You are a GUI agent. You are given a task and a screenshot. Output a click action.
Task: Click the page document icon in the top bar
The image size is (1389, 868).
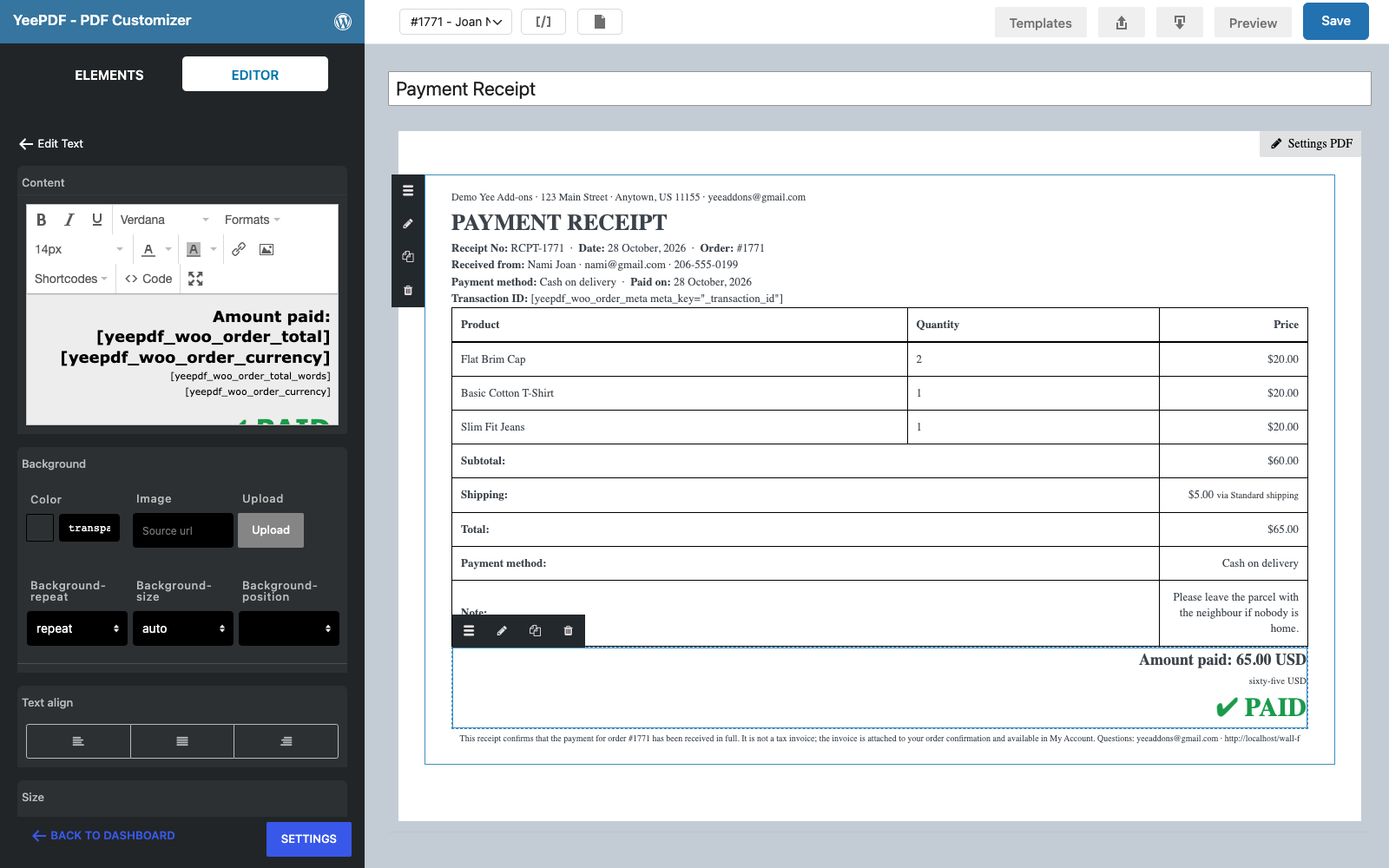tap(600, 22)
